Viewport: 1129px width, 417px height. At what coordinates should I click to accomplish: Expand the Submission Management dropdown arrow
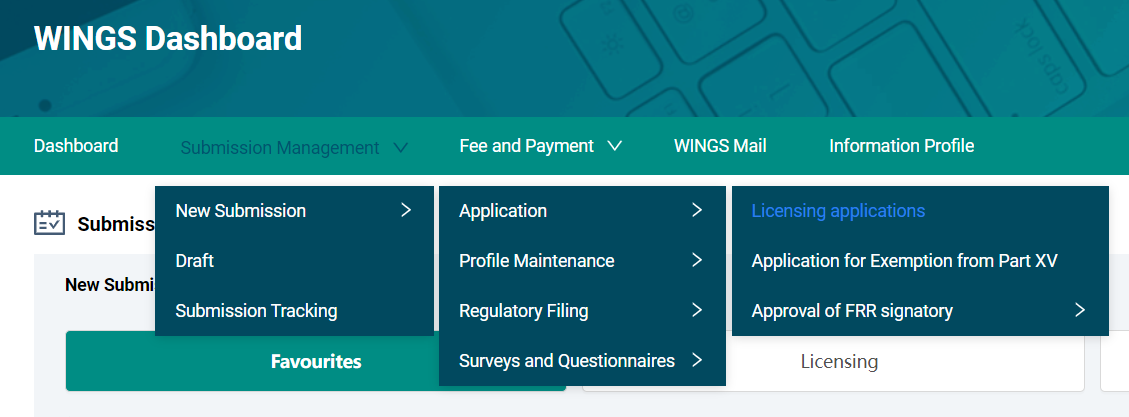(401, 148)
